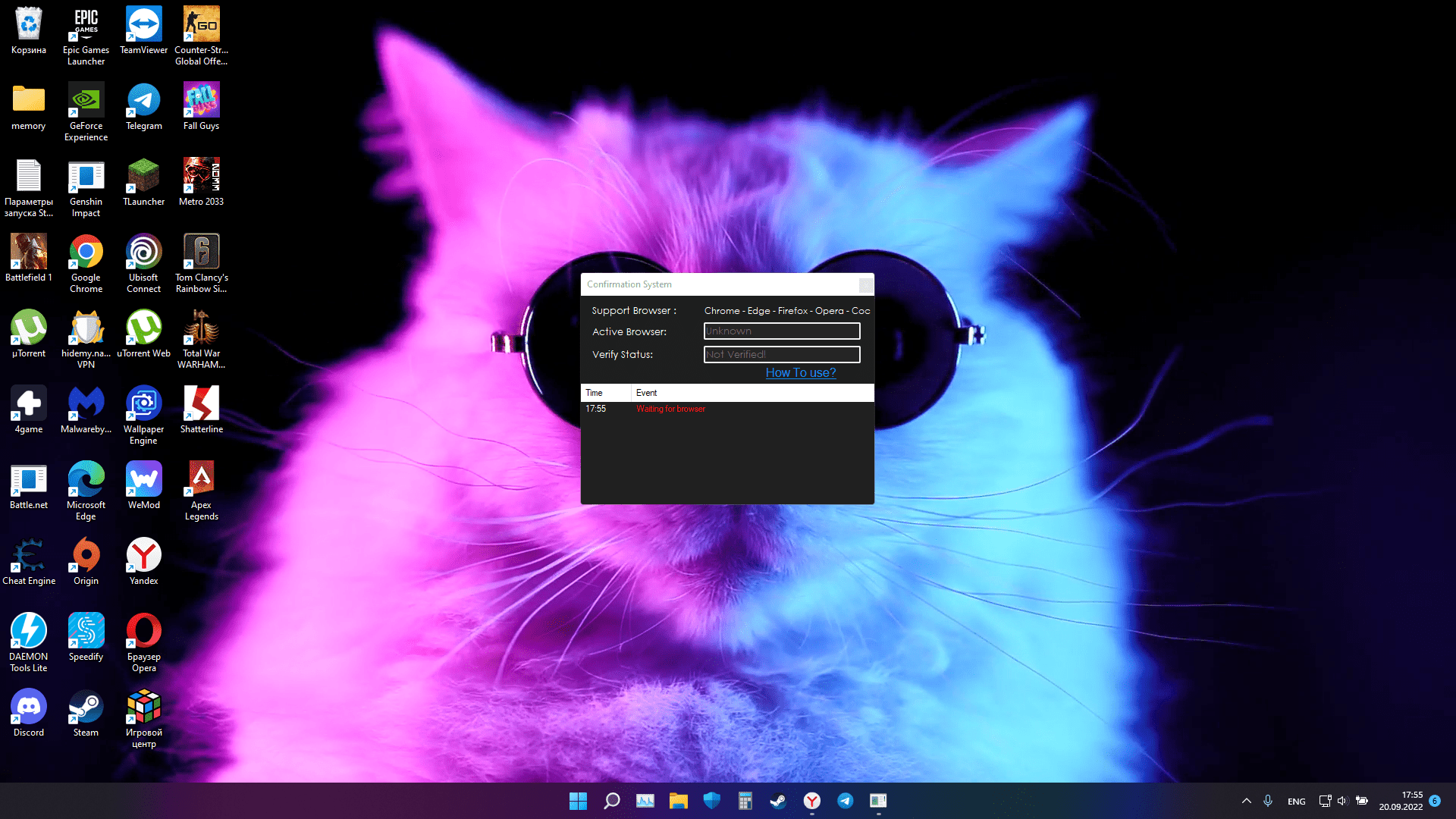Select Battle.net desktop shortcut
Image resolution: width=1456 pixels, height=819 pixels.
(x=29, y=486)
